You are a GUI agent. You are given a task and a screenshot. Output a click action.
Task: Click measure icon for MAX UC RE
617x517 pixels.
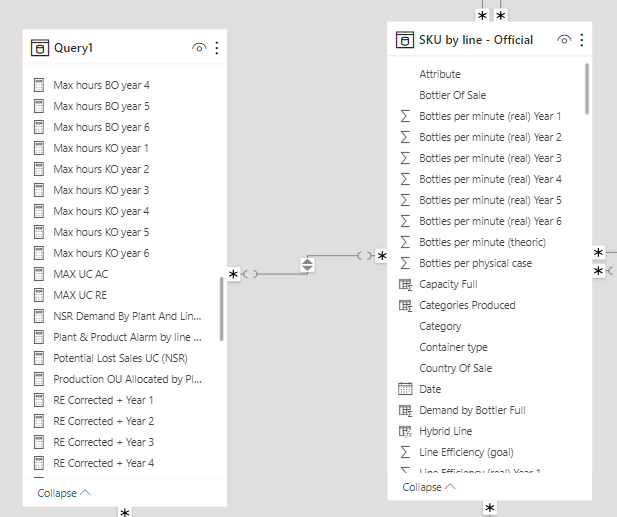tap(39, 295)
